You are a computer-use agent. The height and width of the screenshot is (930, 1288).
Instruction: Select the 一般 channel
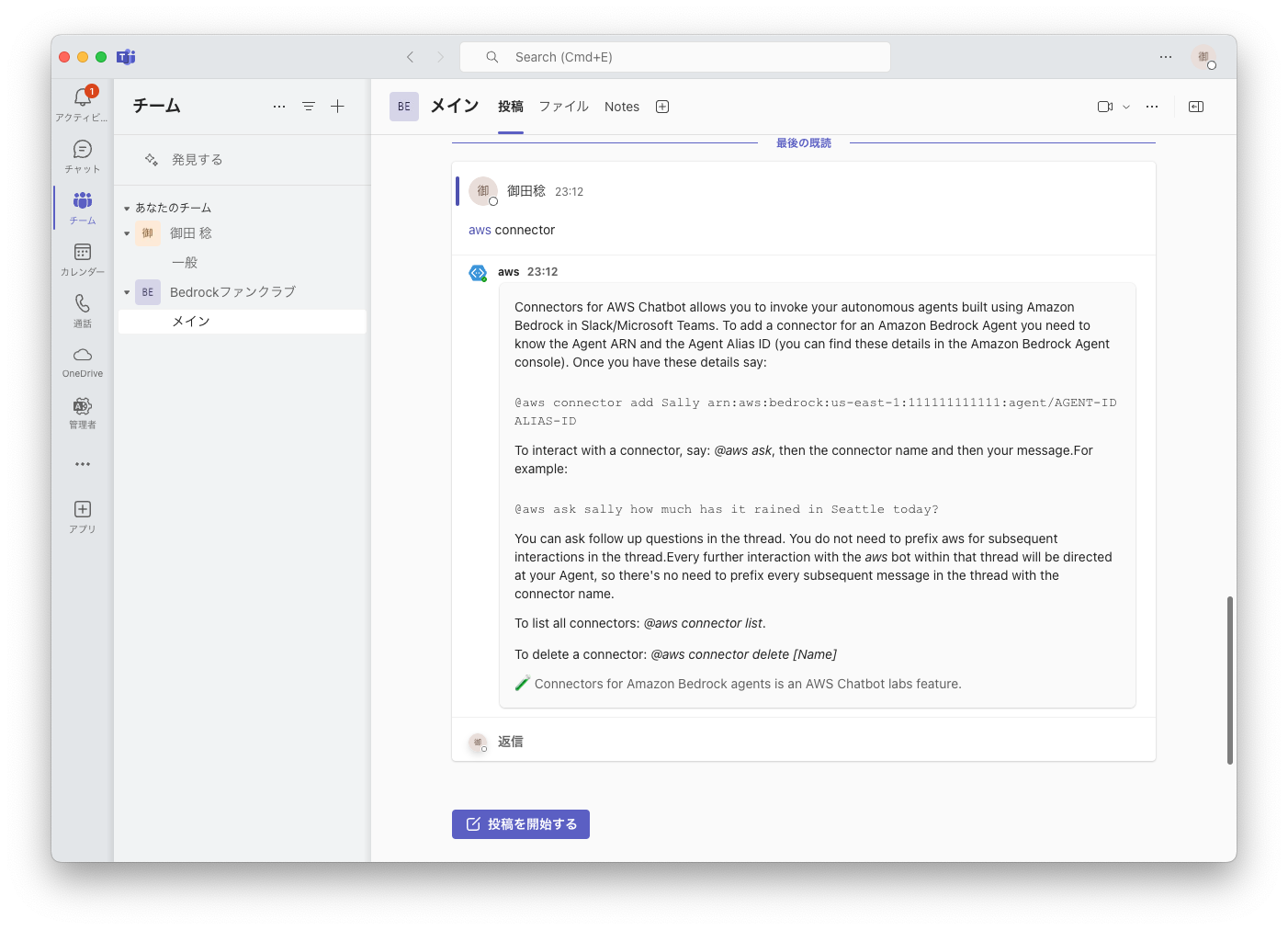click(185, 263)
